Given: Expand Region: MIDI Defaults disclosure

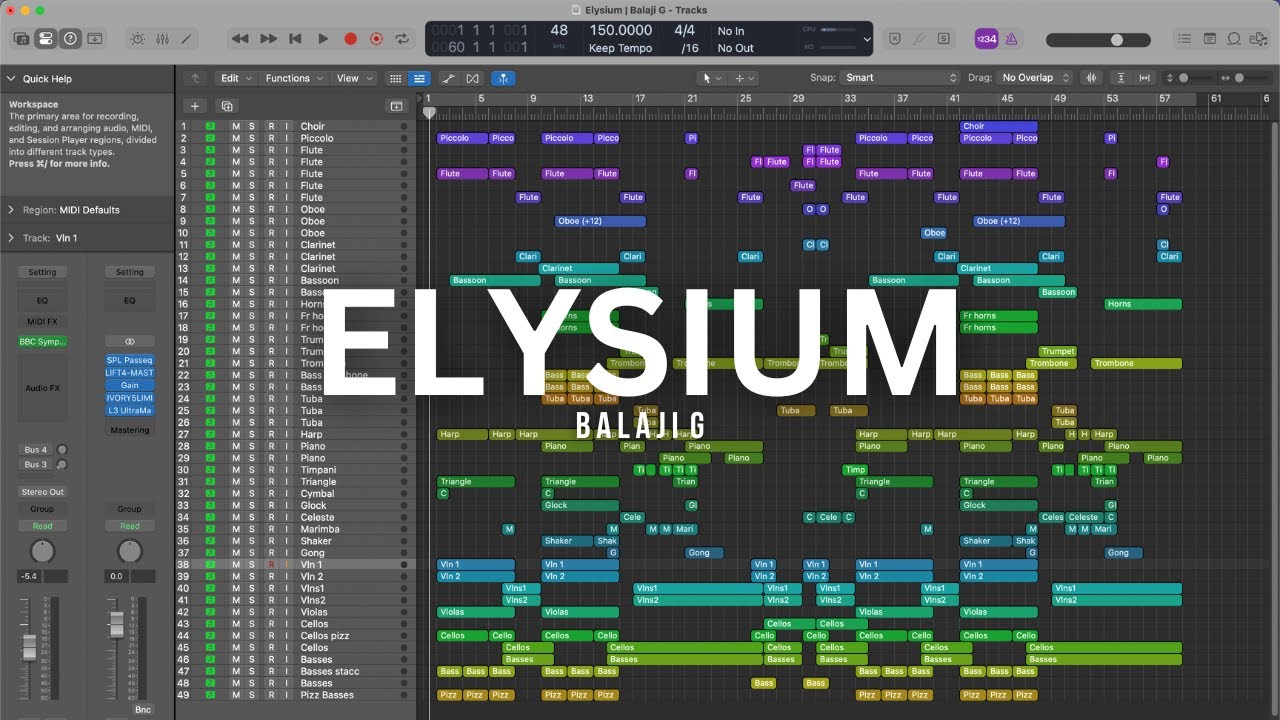Looking at the screenshot, I should (11, 210).
